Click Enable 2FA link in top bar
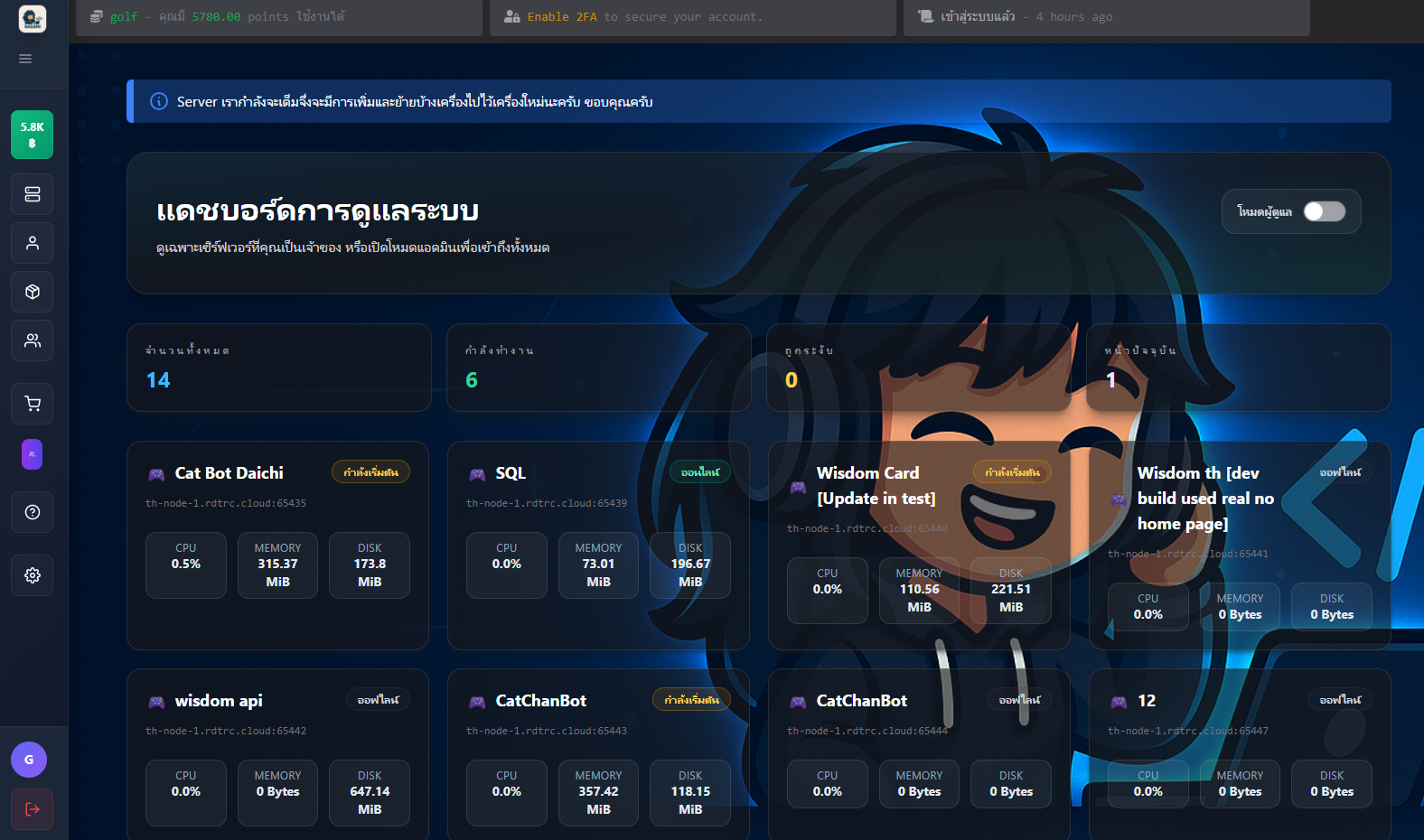Screen dimensions: 1424x840 pos(561,17)
